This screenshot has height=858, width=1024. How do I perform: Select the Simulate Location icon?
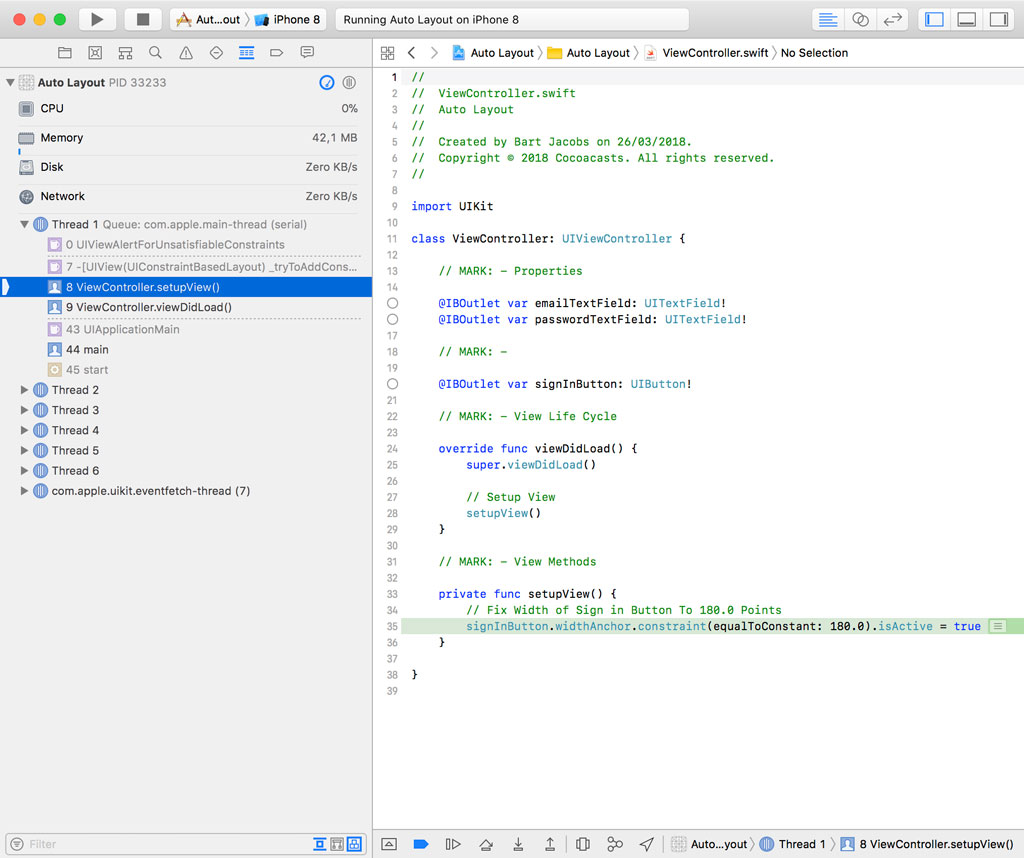[645, 844]
